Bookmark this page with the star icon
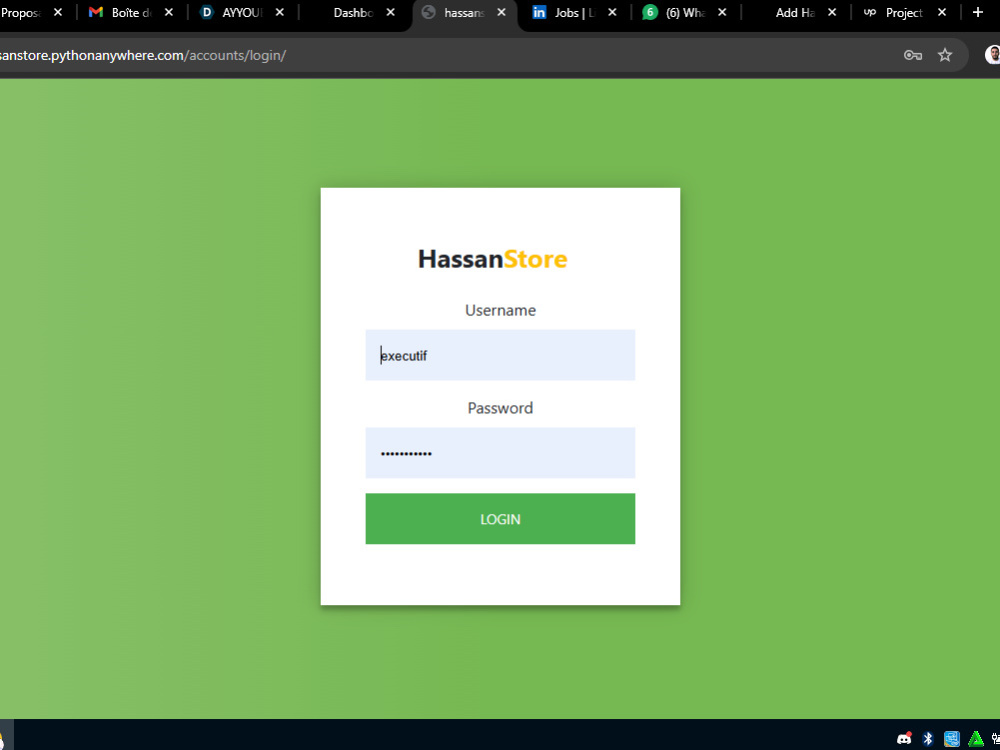The image size is (1000, 750). pos(945,55)
